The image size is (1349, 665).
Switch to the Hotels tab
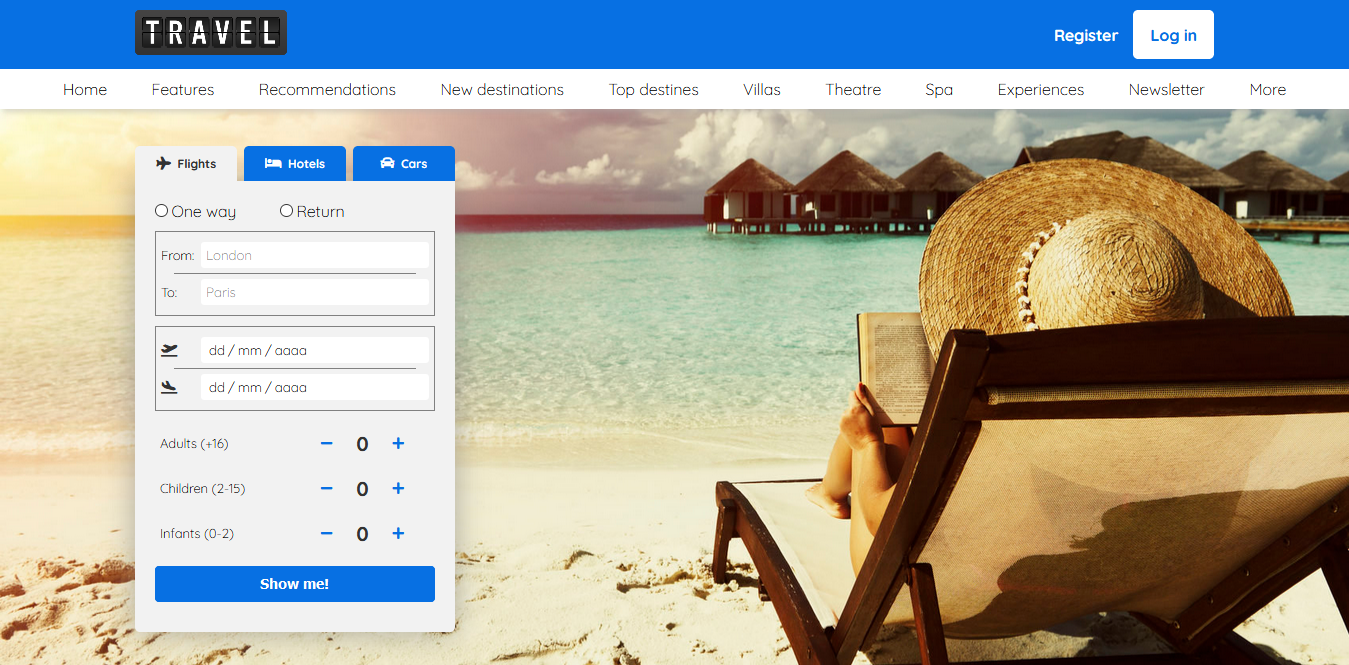coord(295,164)
